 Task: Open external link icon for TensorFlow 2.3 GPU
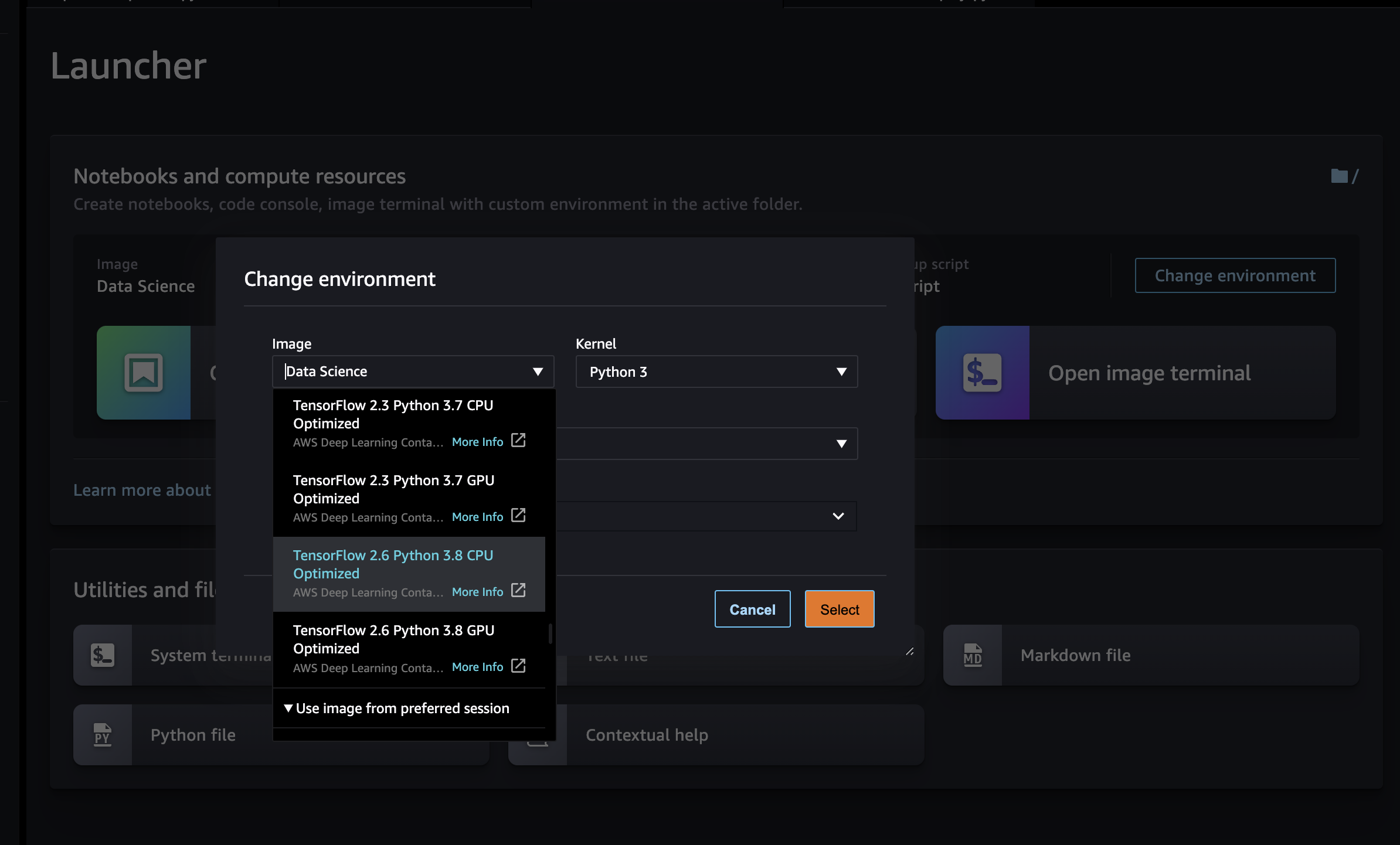point(518,515)
